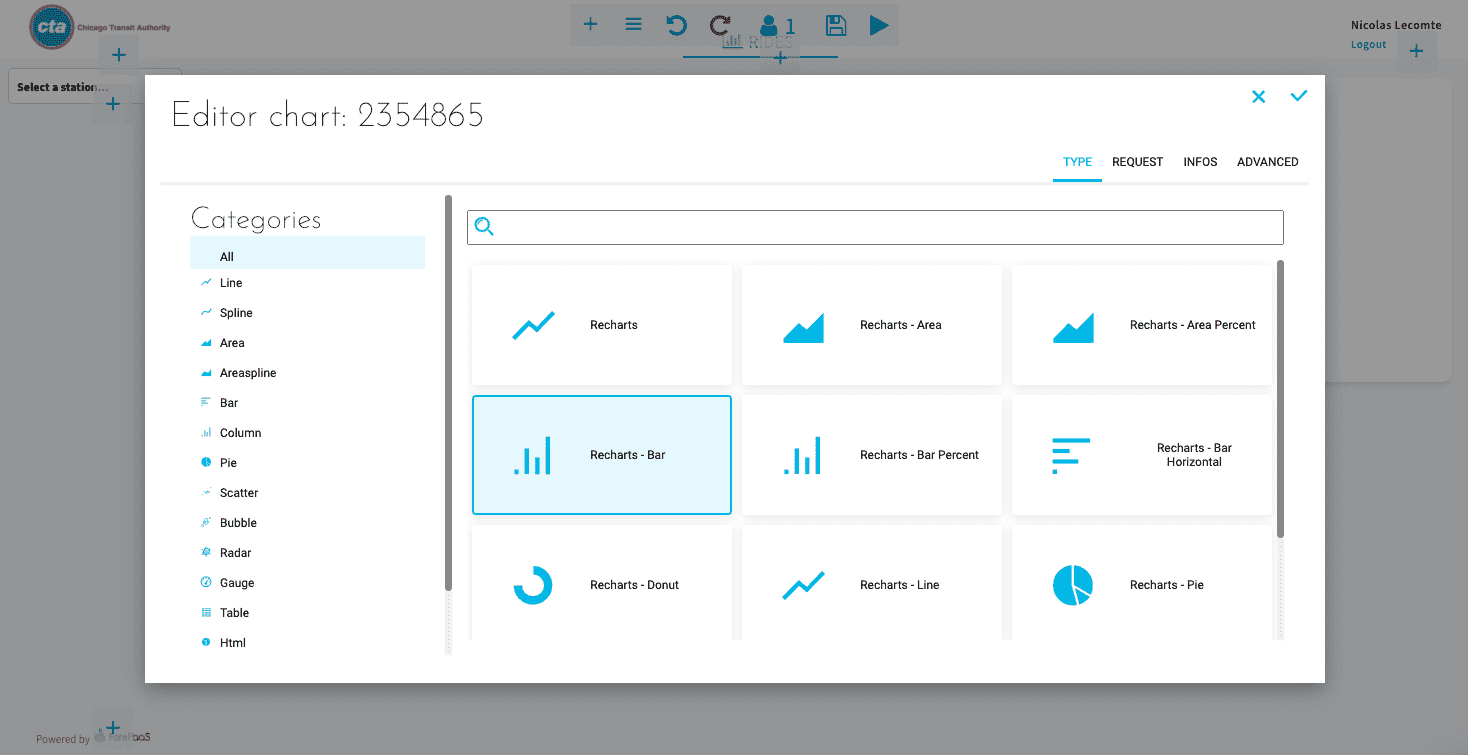This screenshot has width=1468, height=755.
Task: Open the ADVANCED tab
Action: tap(1268, 162)
